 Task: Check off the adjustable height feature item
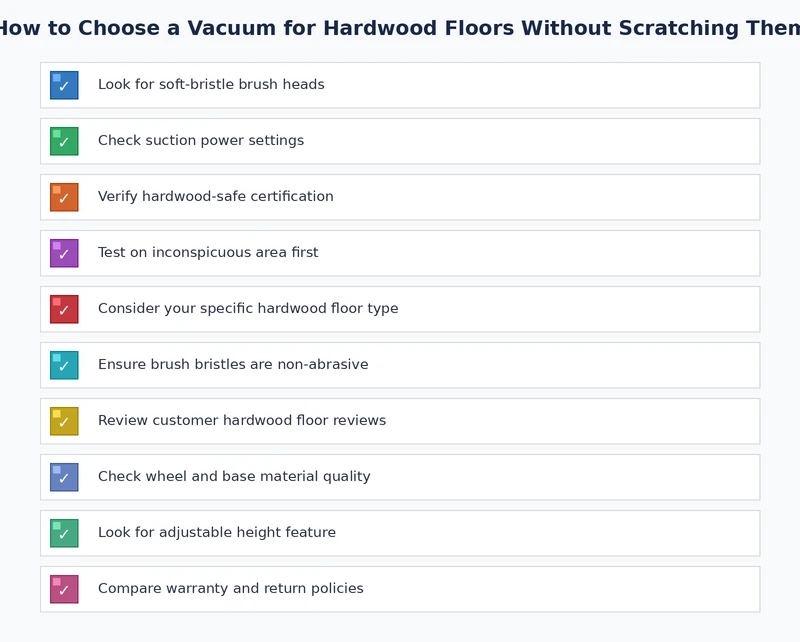(64, 533)
